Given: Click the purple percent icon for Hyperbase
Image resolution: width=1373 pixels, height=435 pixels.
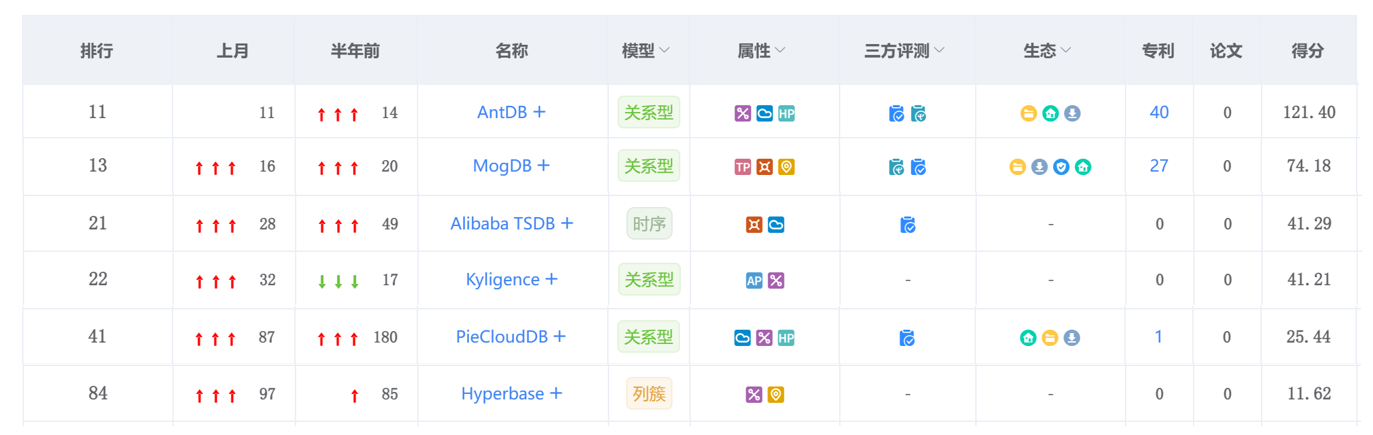Looking at the screenshot, I should click(x=754, y=395).
